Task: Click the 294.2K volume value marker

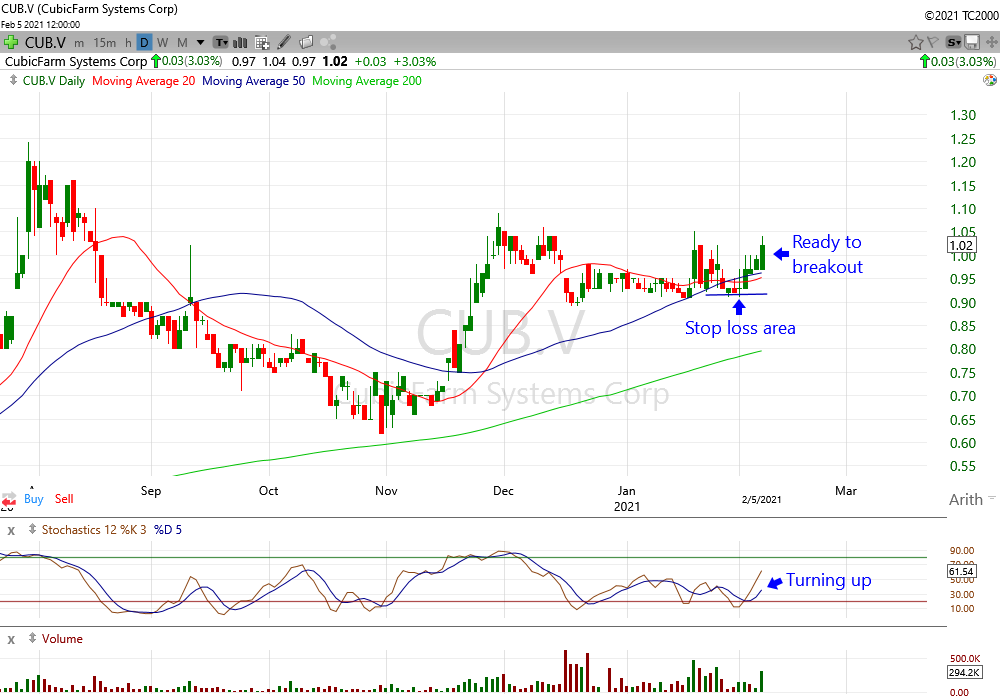Action: click(964, 672)
